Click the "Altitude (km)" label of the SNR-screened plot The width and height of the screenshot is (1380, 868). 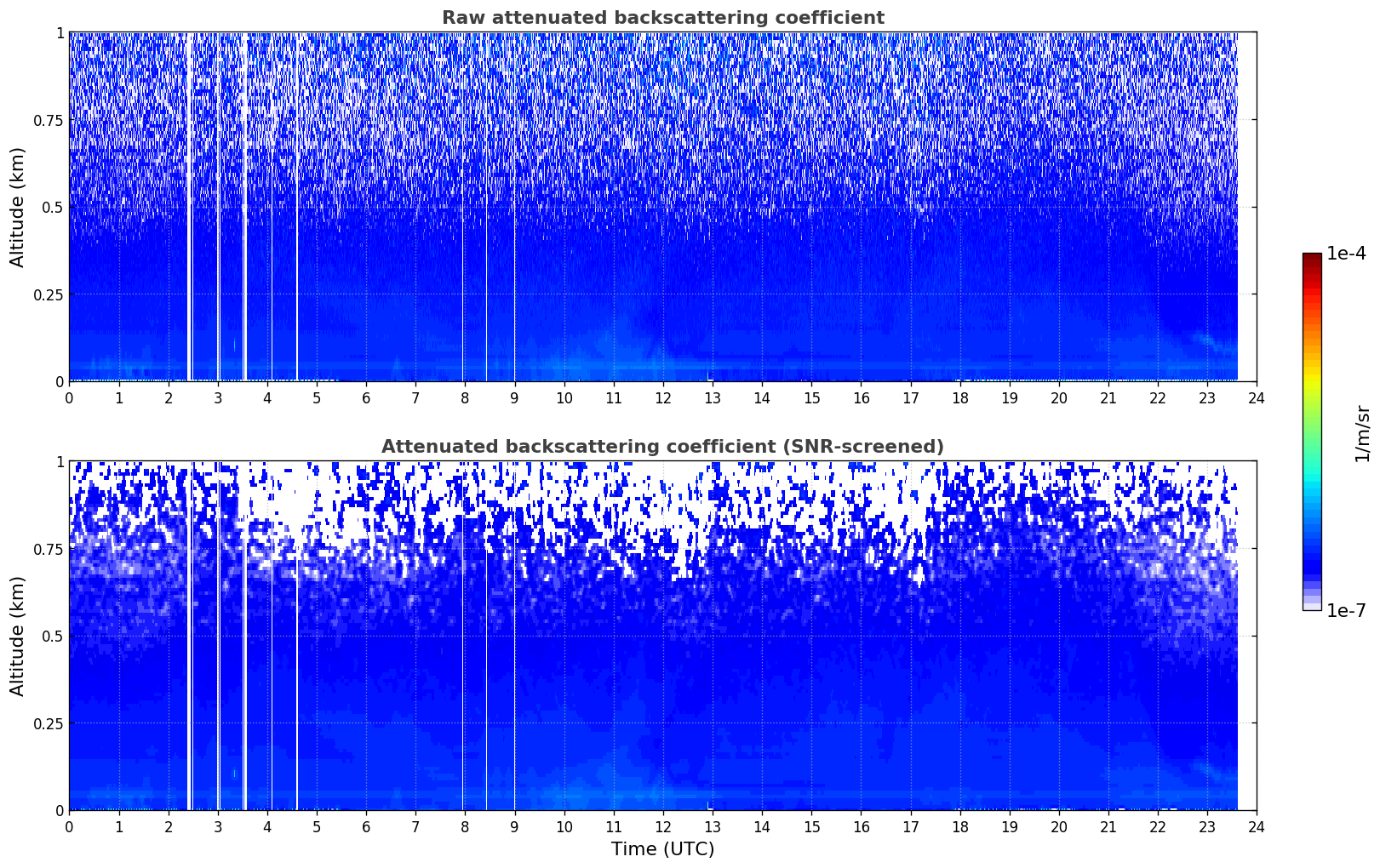(18, 636)
